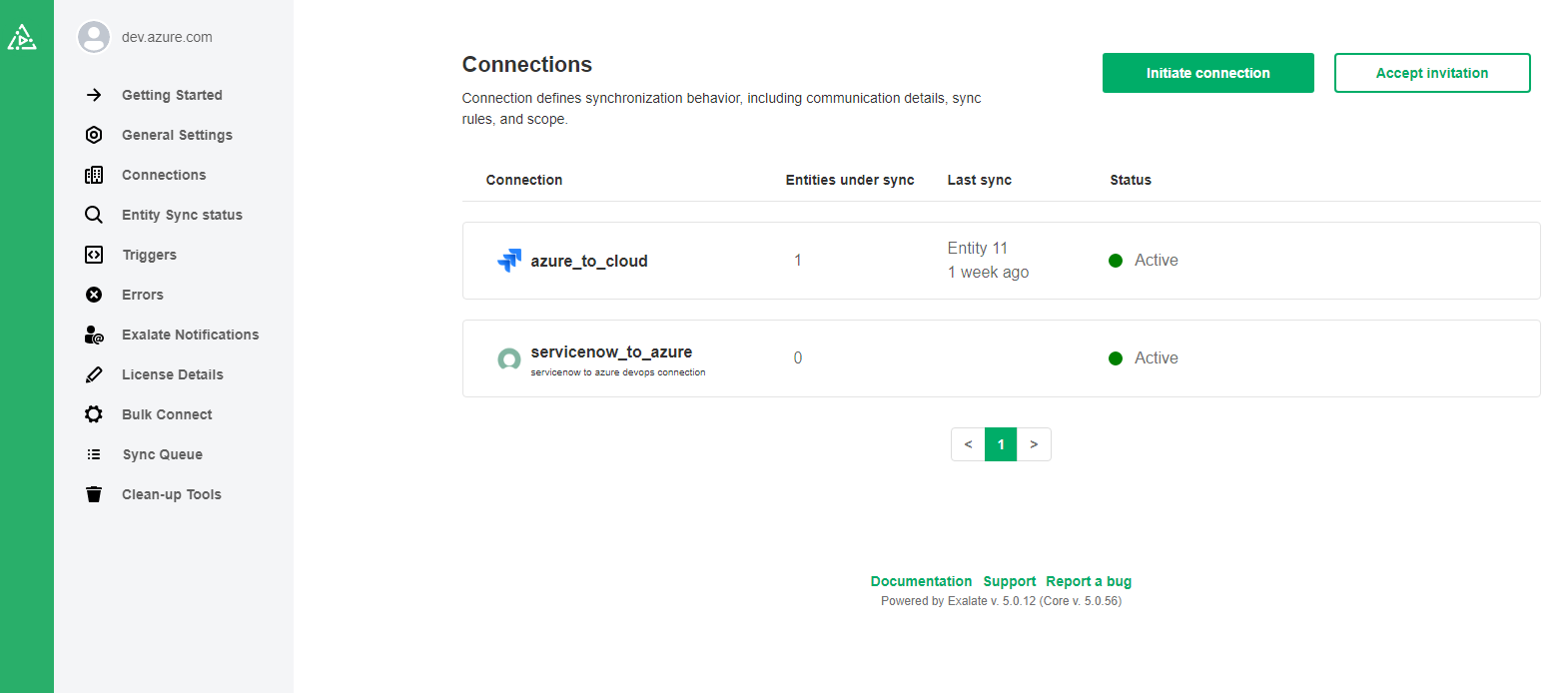Click the servicenow_to_azure connection icon
This screenshot has height=693, width=1568.
point(509,358)
